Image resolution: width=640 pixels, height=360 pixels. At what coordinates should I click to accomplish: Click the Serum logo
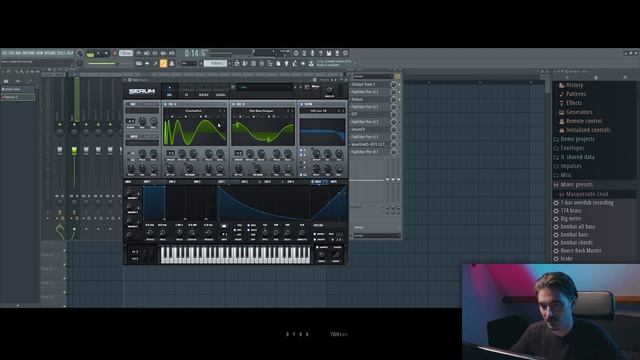click(142, 91)
